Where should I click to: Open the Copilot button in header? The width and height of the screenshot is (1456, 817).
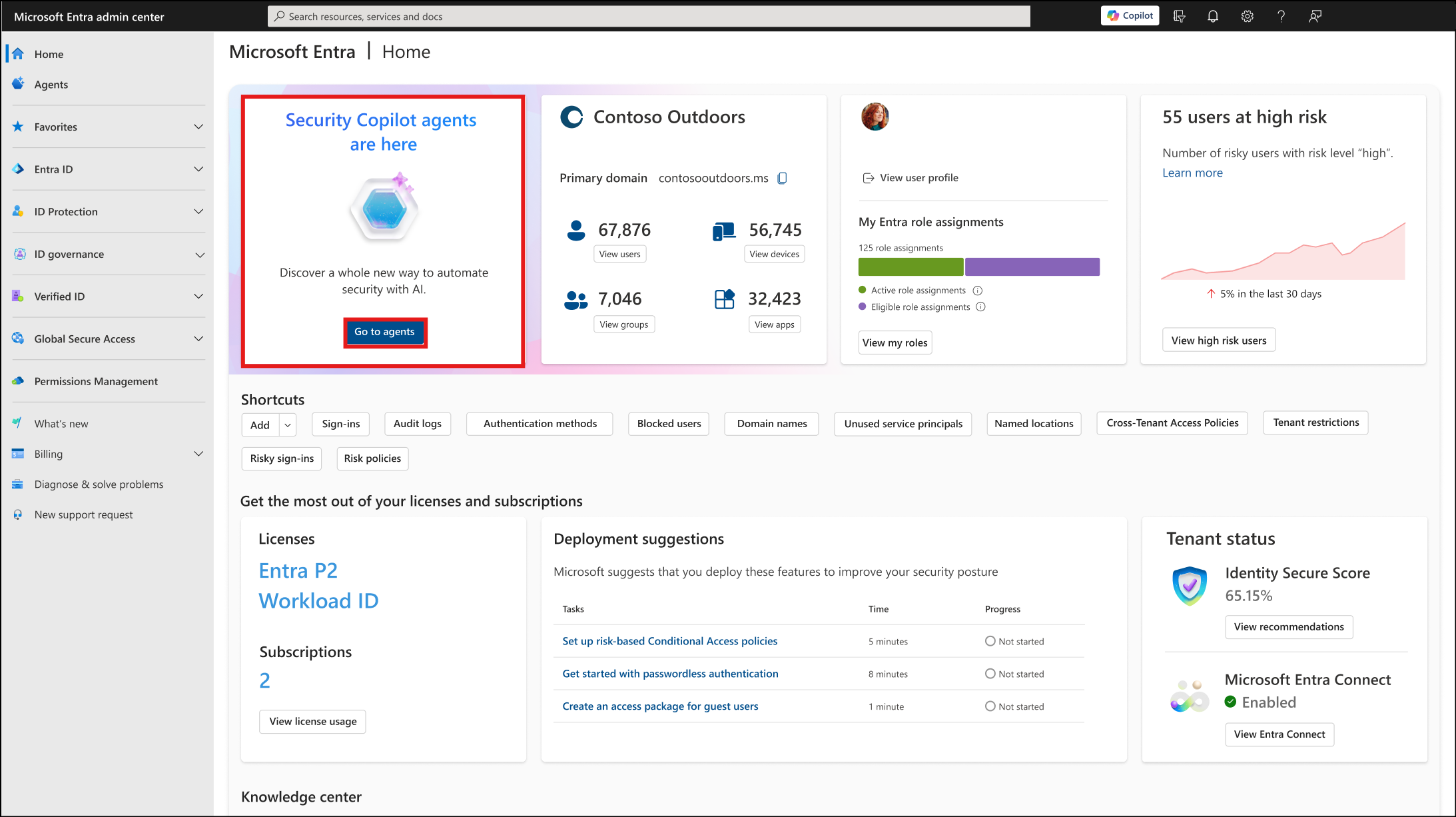1130,16
